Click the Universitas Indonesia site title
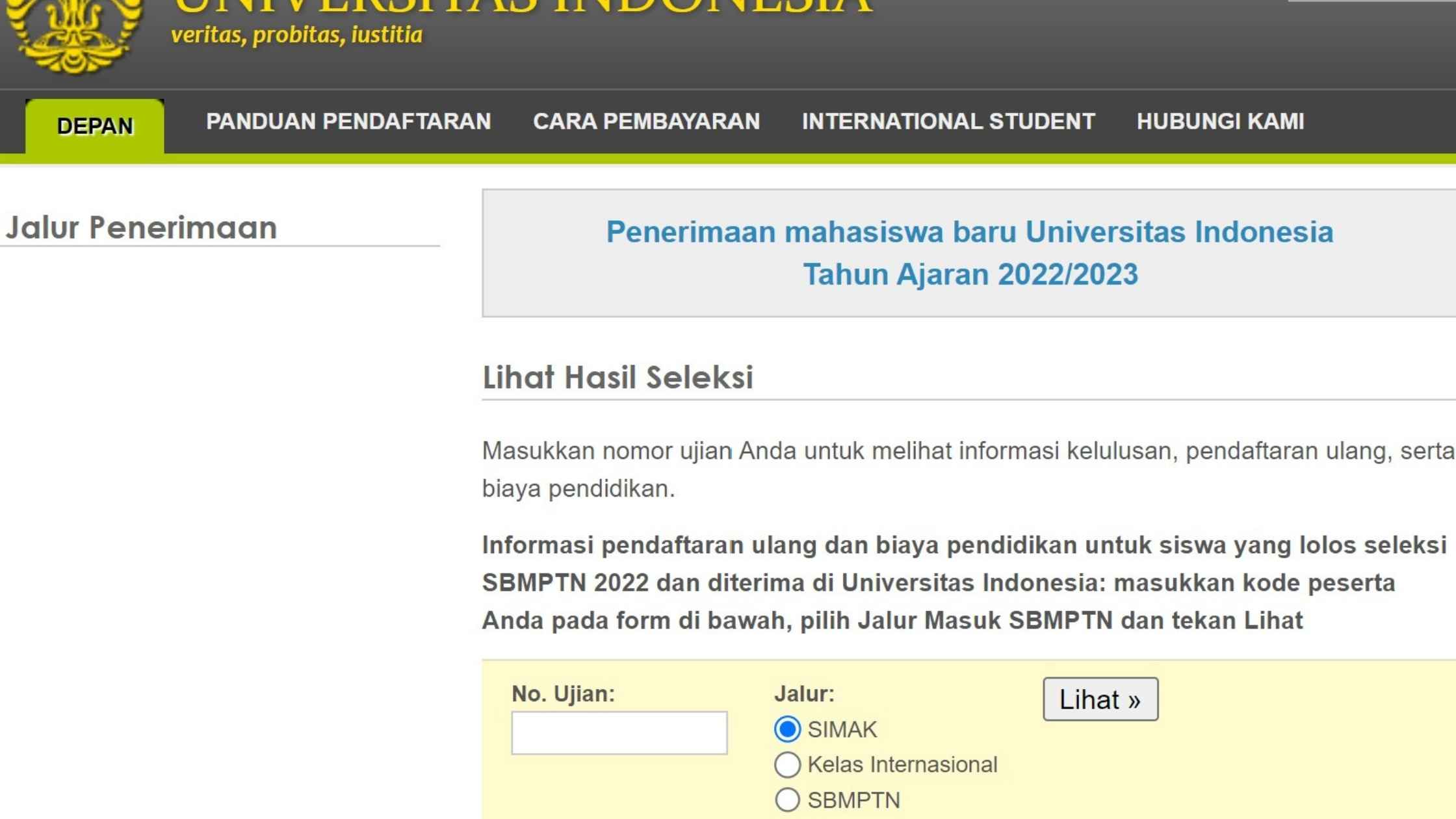The width and height of the screenshot is (1456, 819). pyautogui.click(x=523, y=5)
